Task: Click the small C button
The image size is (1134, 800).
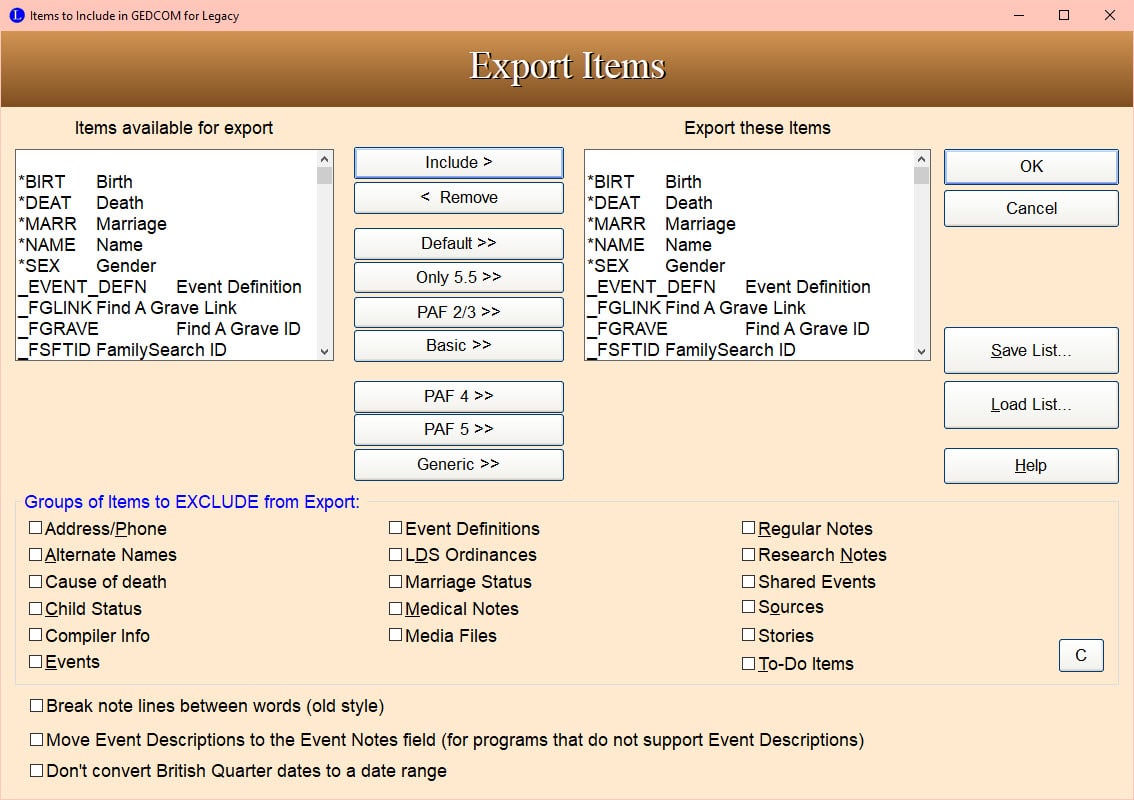Action: pos(1080,656)
